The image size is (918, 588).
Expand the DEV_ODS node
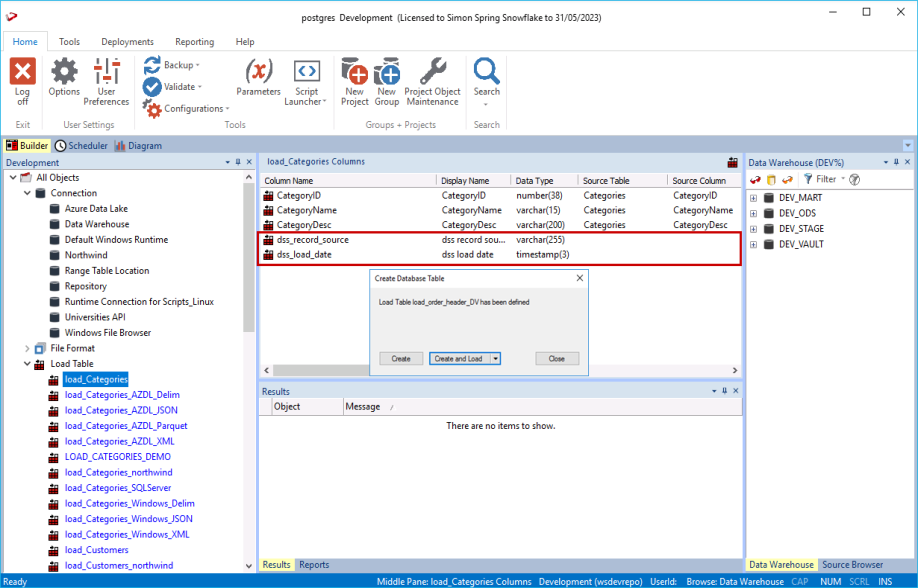click(753, 213)
